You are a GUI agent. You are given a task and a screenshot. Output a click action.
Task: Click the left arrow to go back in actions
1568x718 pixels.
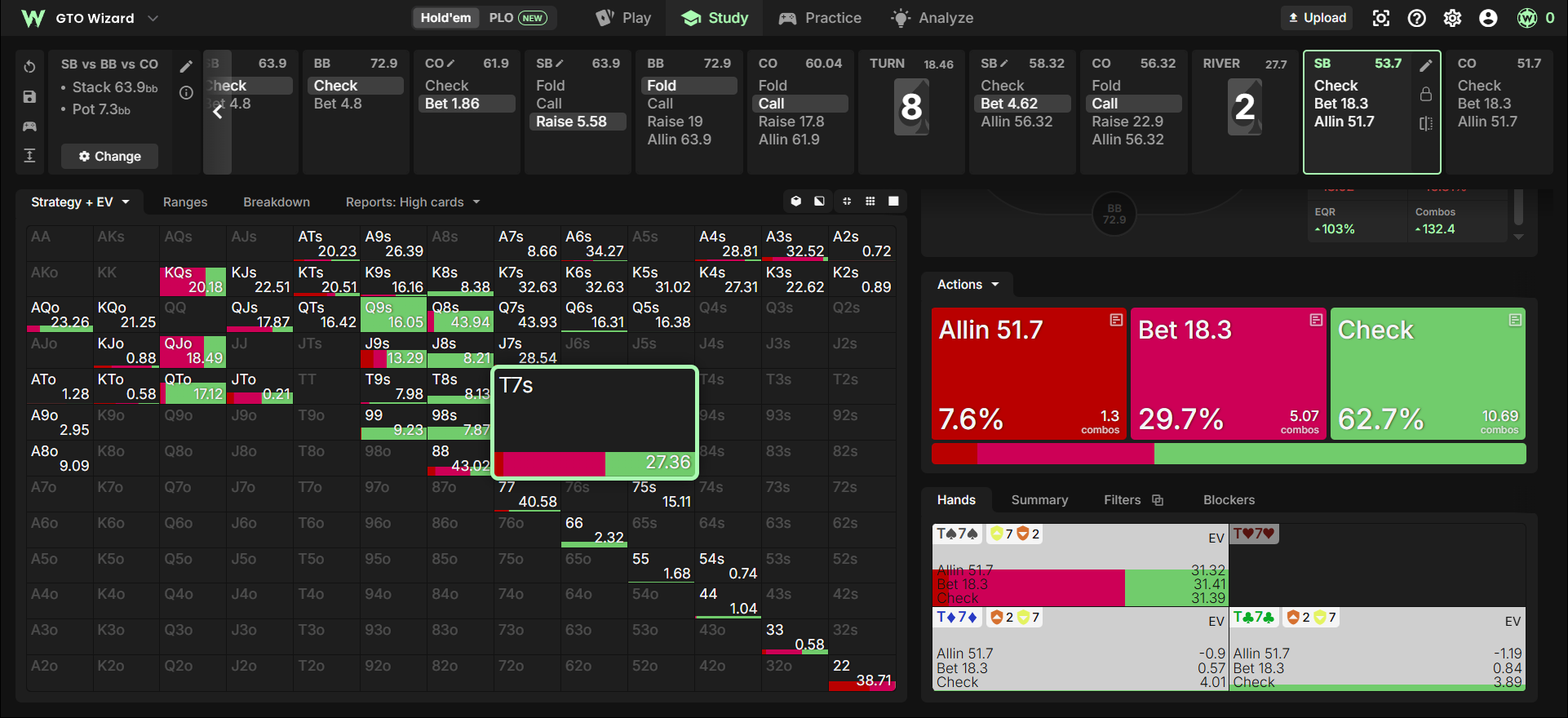point(217,112)
